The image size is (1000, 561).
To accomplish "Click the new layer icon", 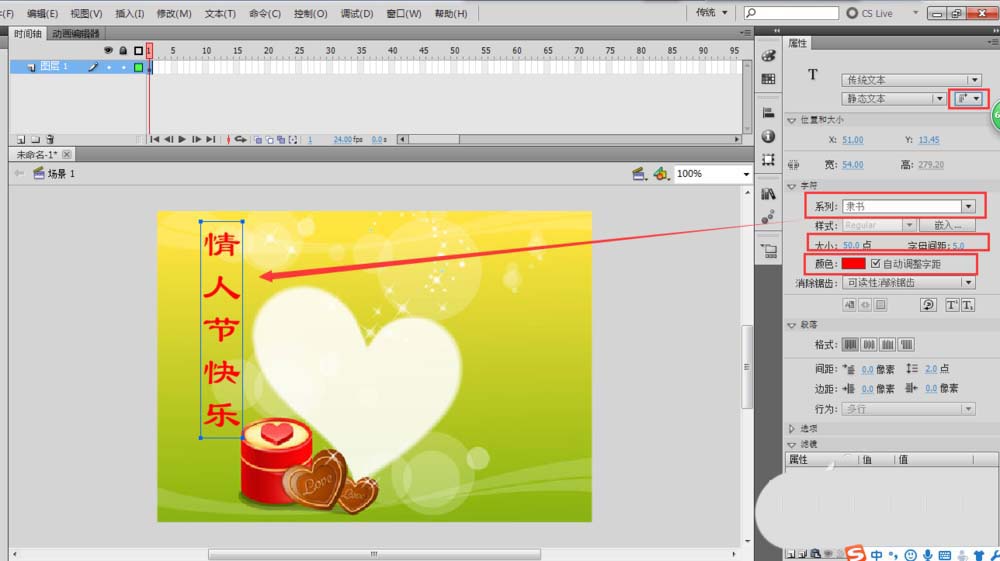I will pyautogui.click(x=20, y=140).
